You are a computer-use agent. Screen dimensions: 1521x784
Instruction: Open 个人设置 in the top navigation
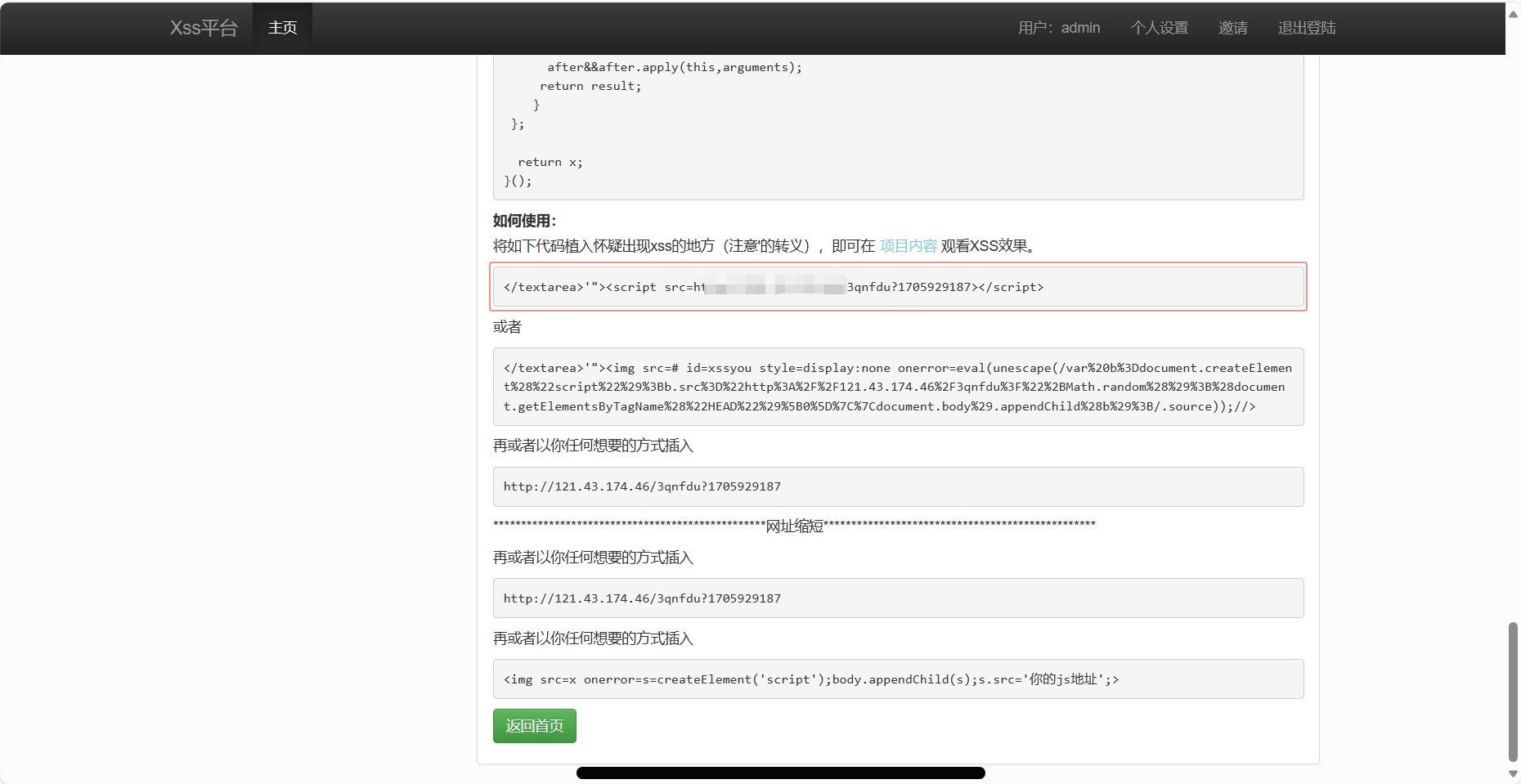tap(1160, 28)
